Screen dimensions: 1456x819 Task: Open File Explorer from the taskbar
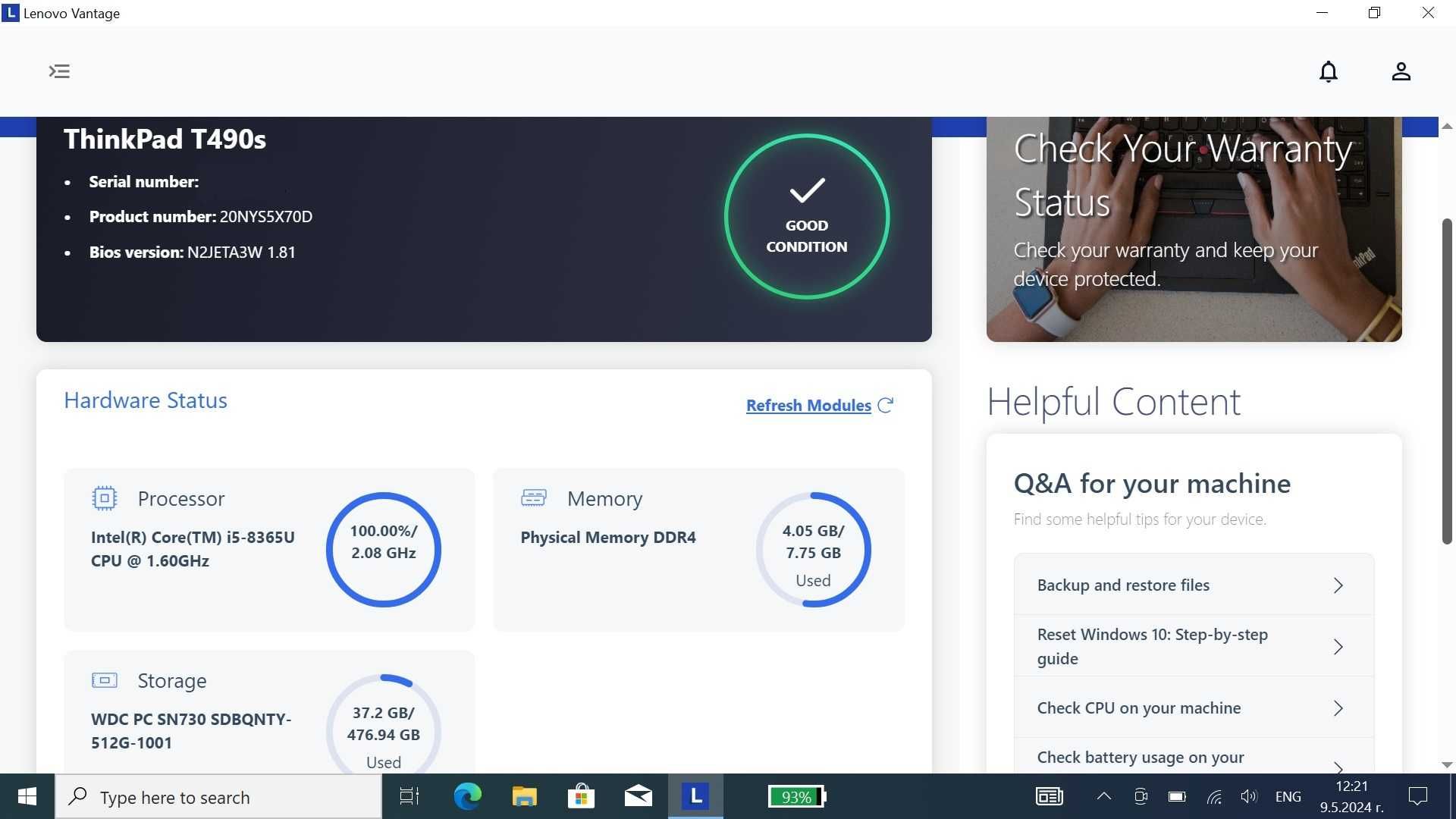coord(524,796)
